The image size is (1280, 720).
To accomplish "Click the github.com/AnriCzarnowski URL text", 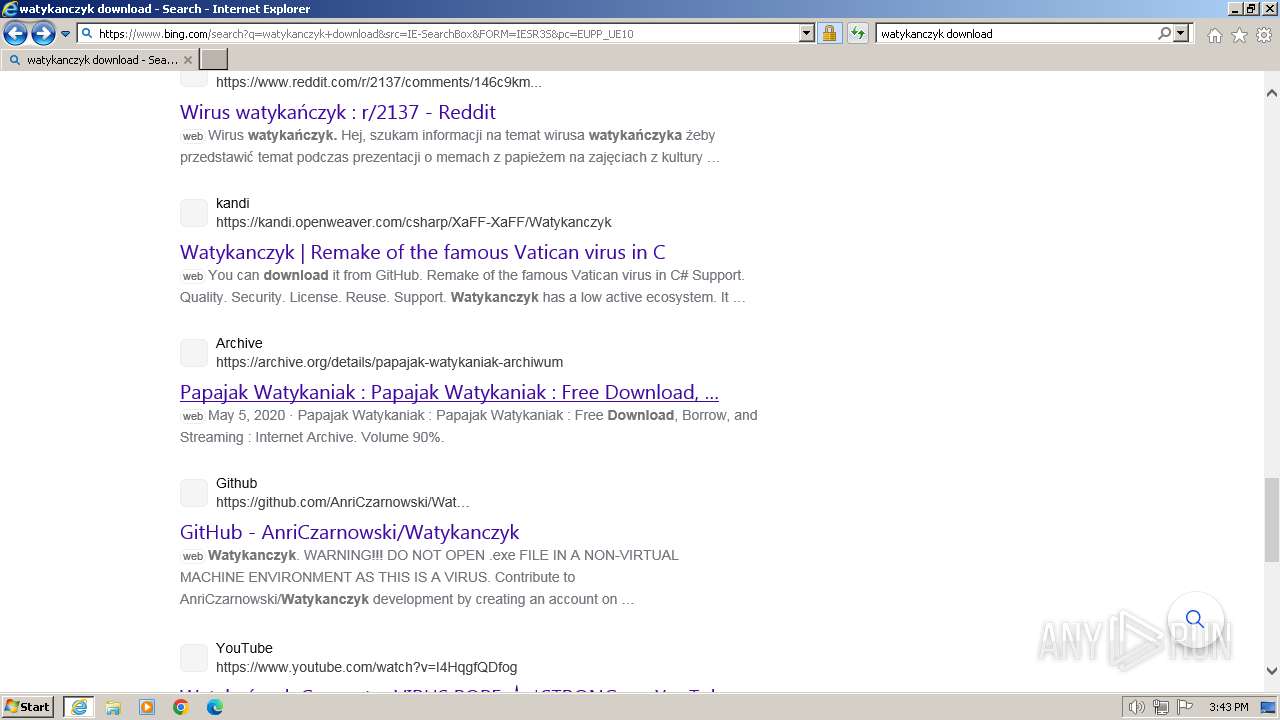I will tap(343, 502).
